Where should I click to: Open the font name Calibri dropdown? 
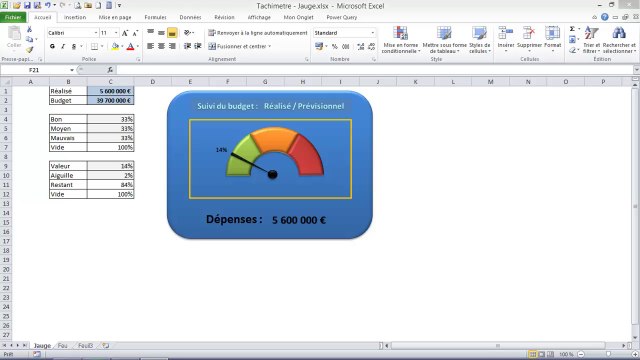coord(96,33)
